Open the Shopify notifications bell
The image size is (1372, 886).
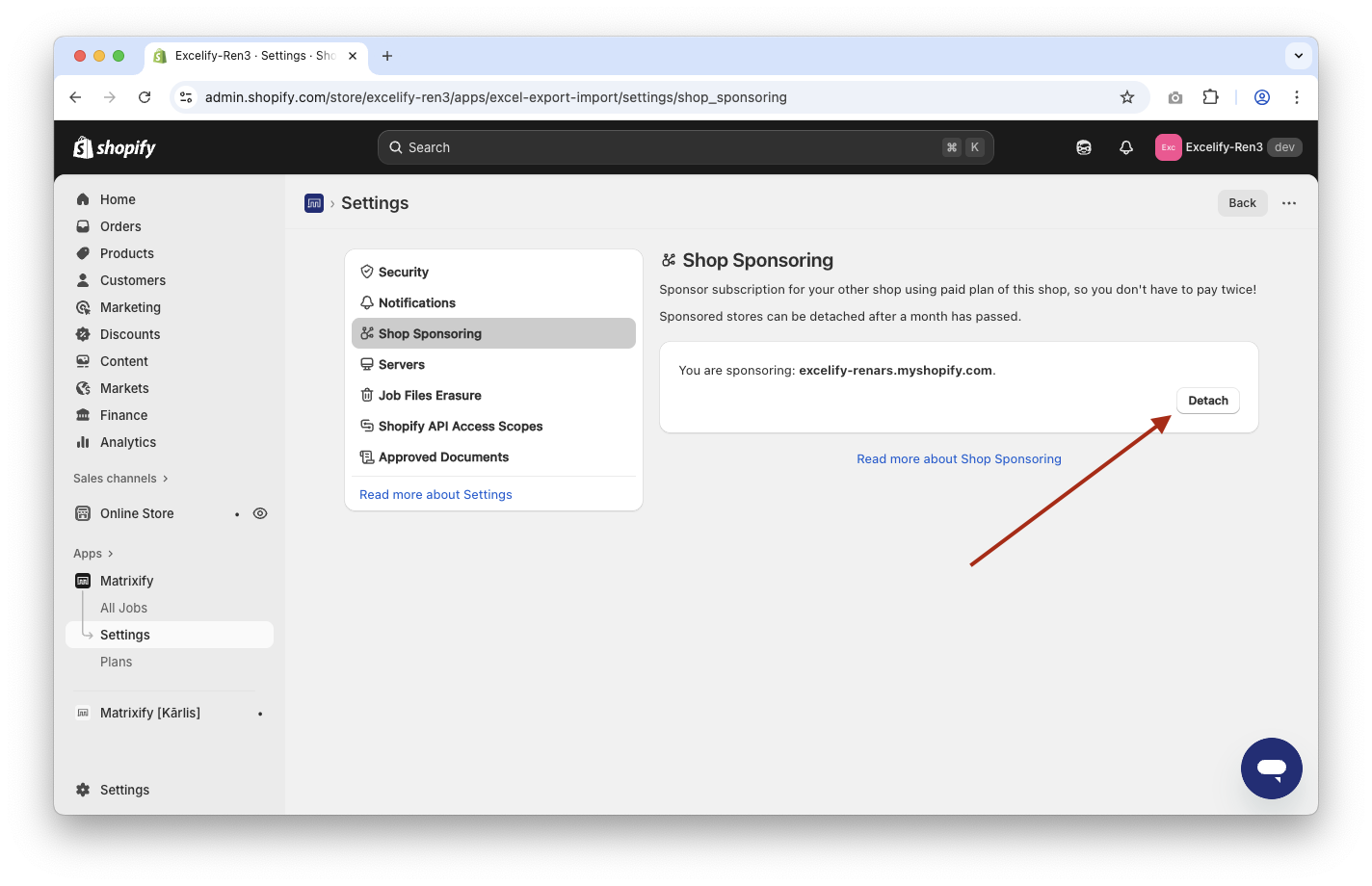coord(1125,147)
